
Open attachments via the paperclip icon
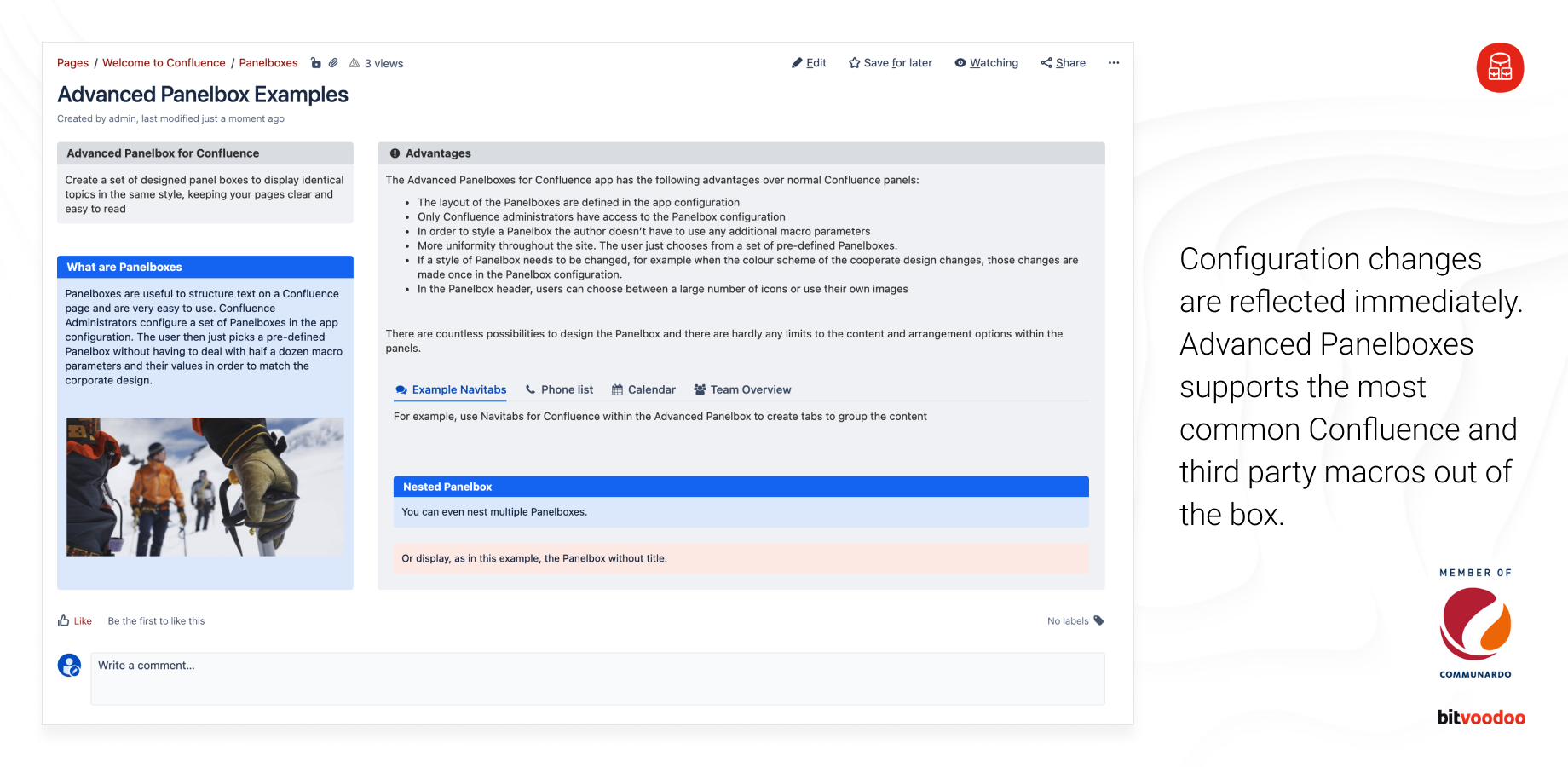point(333,62)
